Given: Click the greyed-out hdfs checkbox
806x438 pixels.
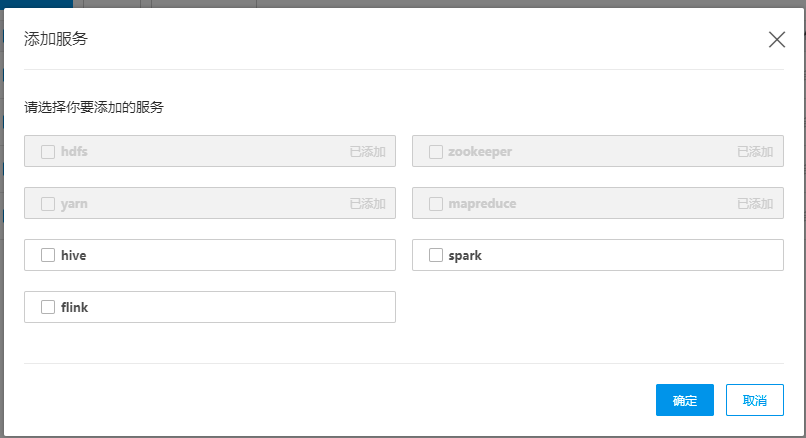Looking at the screenshot, I should click(x=48, y=152).
